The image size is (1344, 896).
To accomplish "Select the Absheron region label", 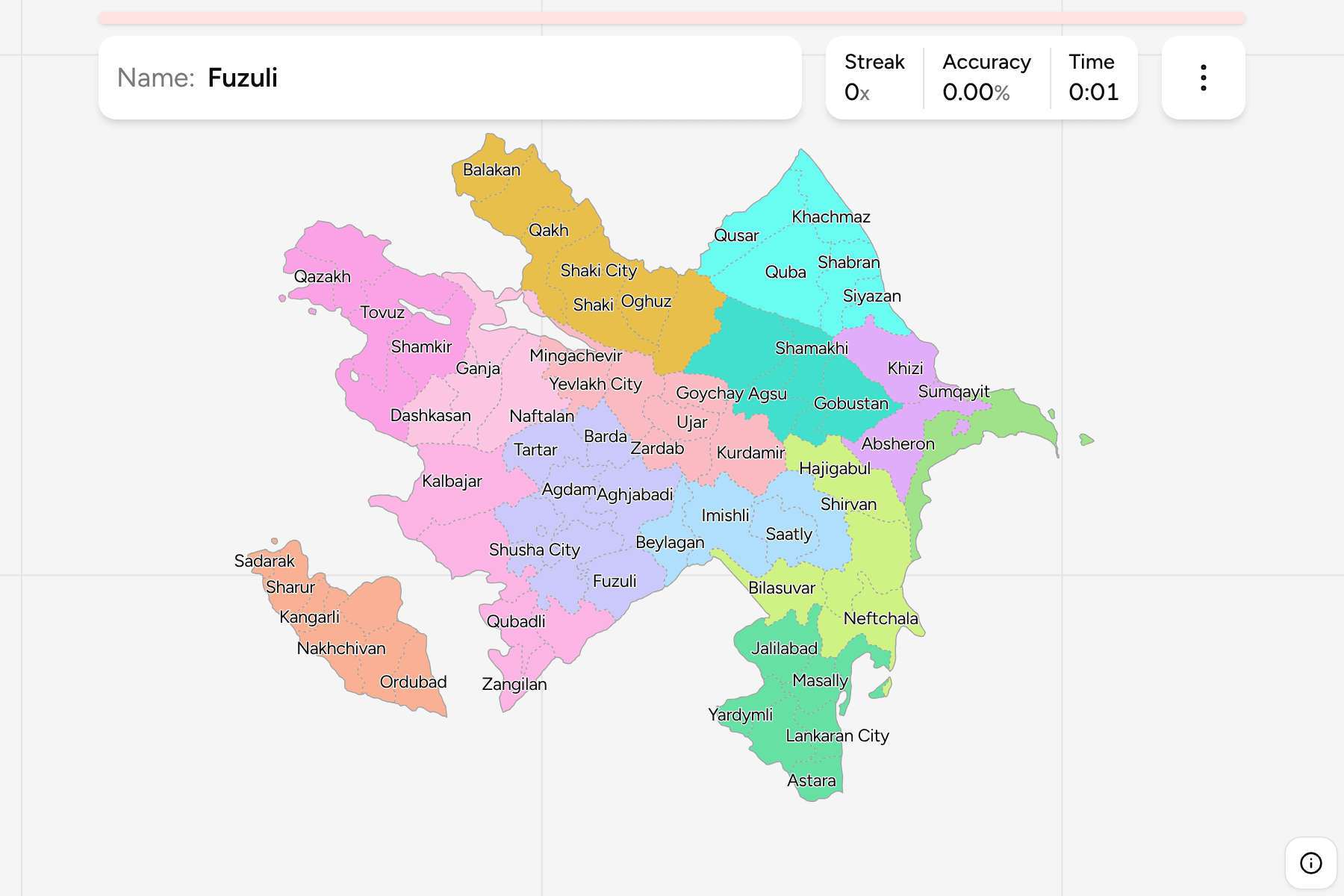I will [x=897, y=444].
